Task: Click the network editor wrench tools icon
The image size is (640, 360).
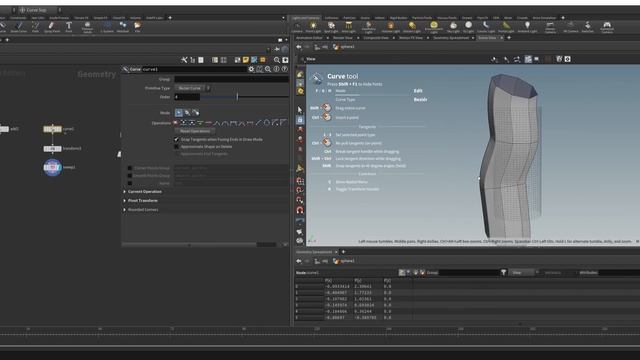Action: 184,60
